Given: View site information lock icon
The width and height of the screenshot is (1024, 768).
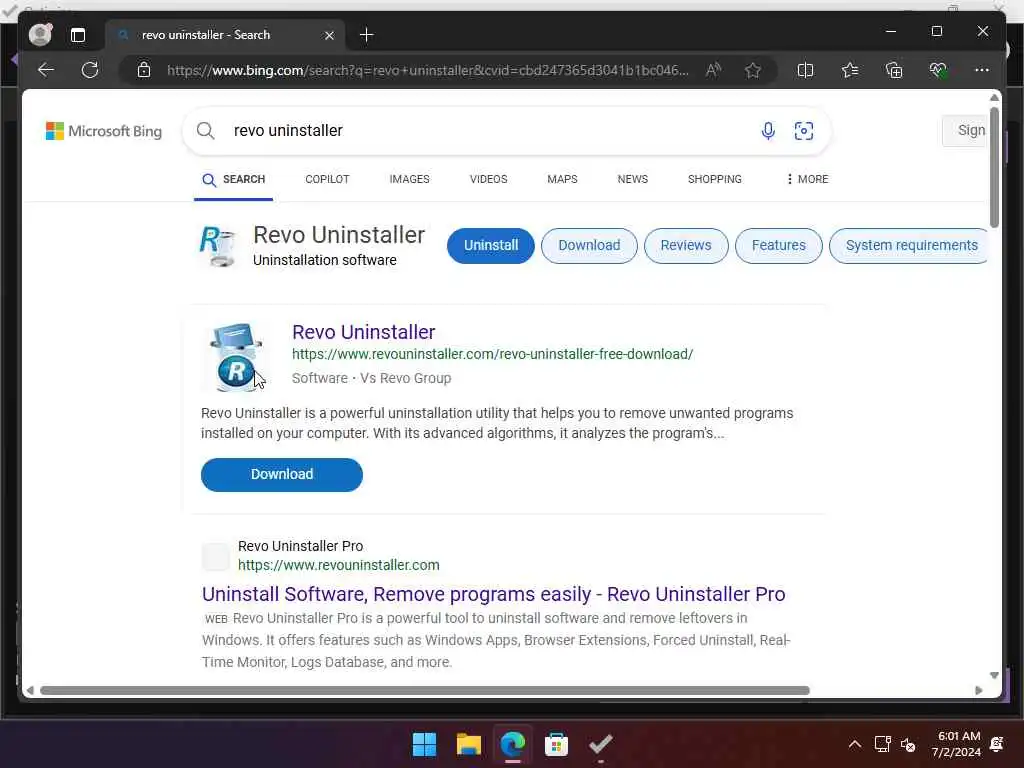Looking at the screenshot, I should click(144, 70).
